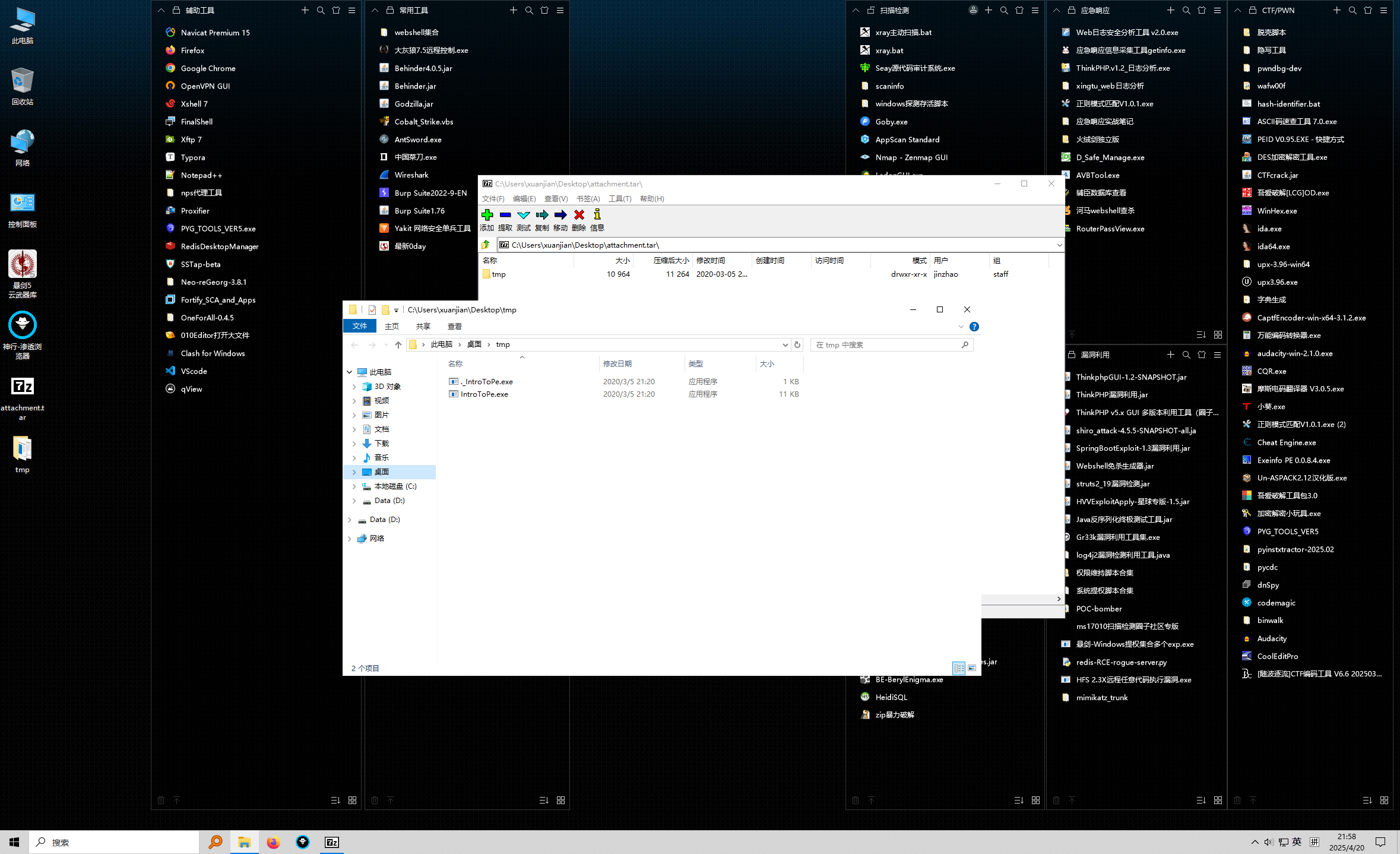Open Wireshark from 常用工具 panel
The height and width of the screenshot is (854, 1400).
point(411,175)
